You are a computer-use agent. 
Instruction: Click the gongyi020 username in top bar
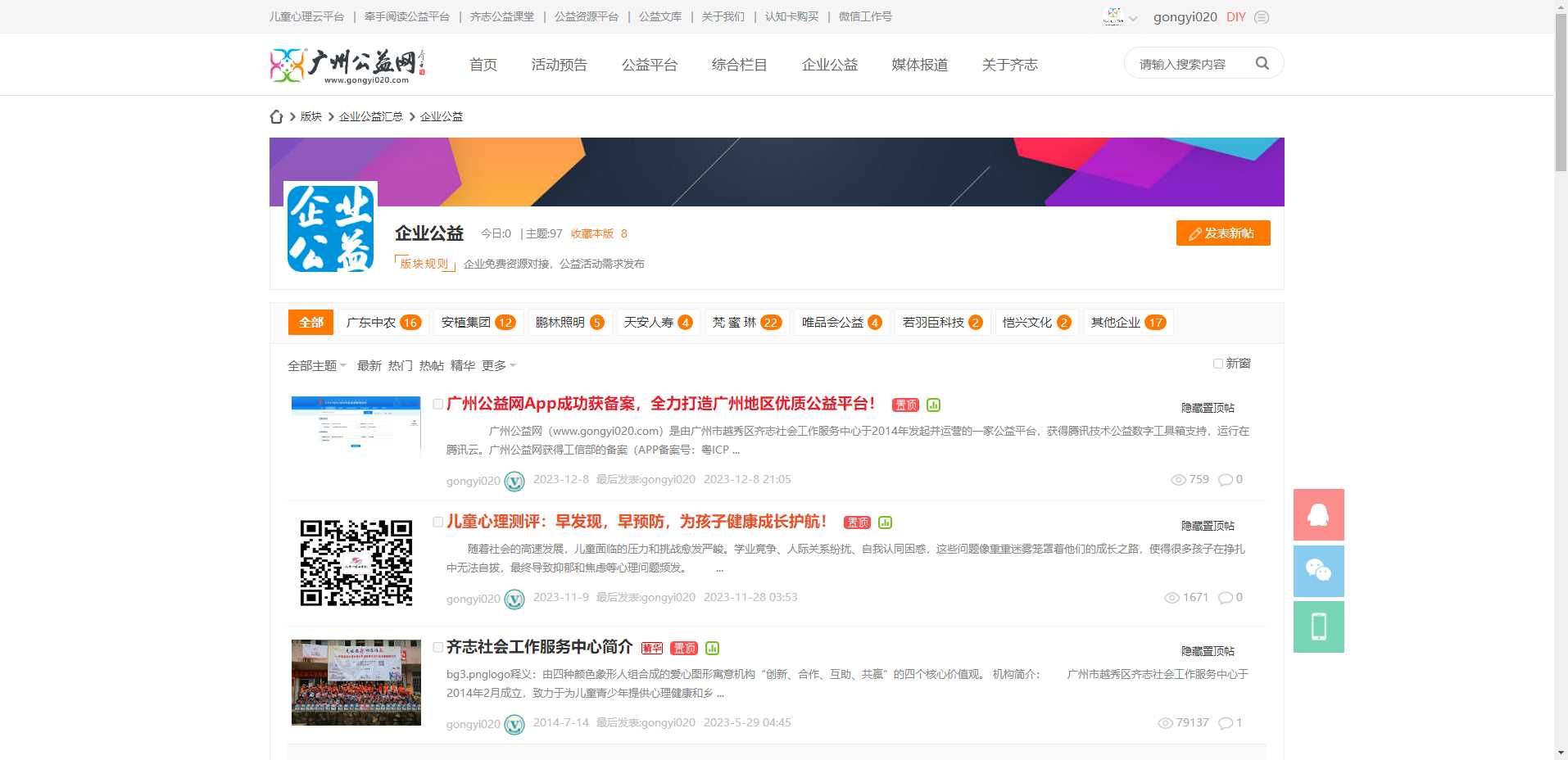pyautogui.click(x=1185, y=17)
